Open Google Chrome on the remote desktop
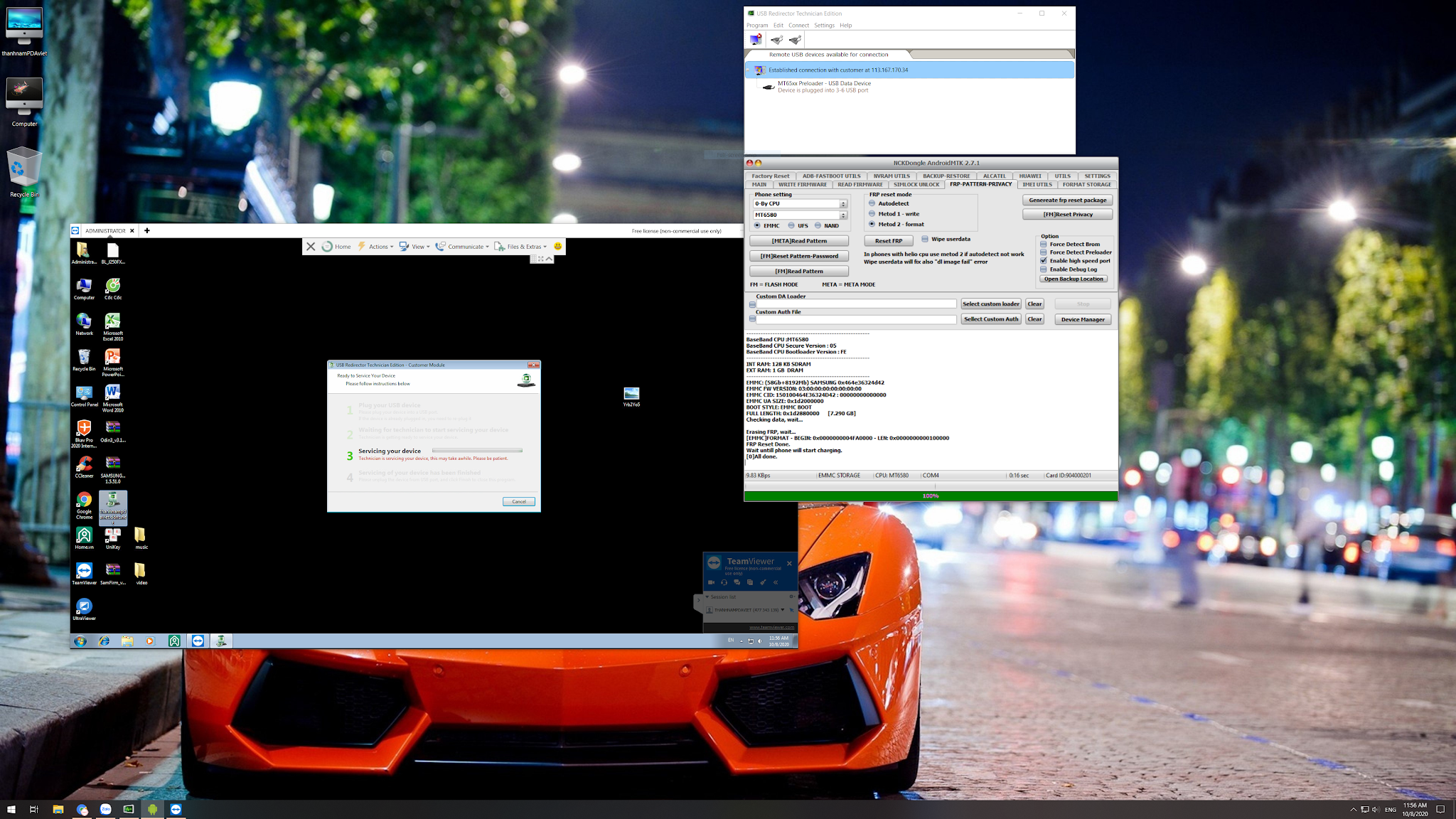Screen dimensions: 1456x819 (x=84, y=500)
